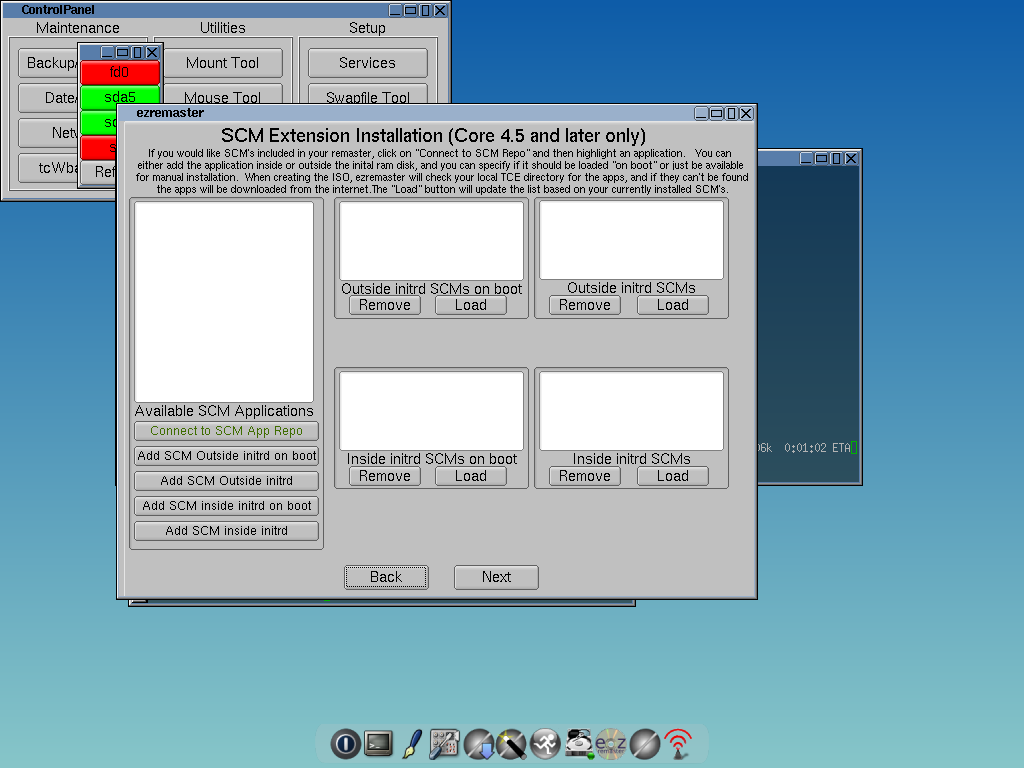The width and height of the screenshot is (1024, 768).
Task: Click the magic wand dock icon
Action: pos(511,743)
